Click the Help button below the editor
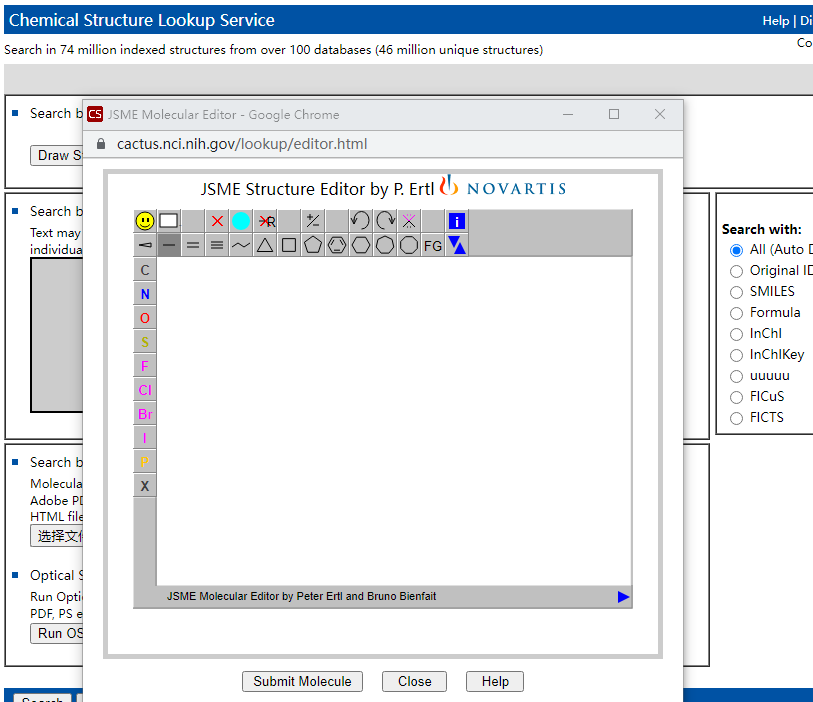 tap(495, 681)
